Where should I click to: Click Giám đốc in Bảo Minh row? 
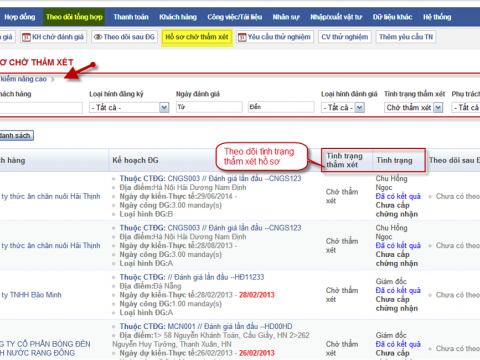(x=391, y=282)
